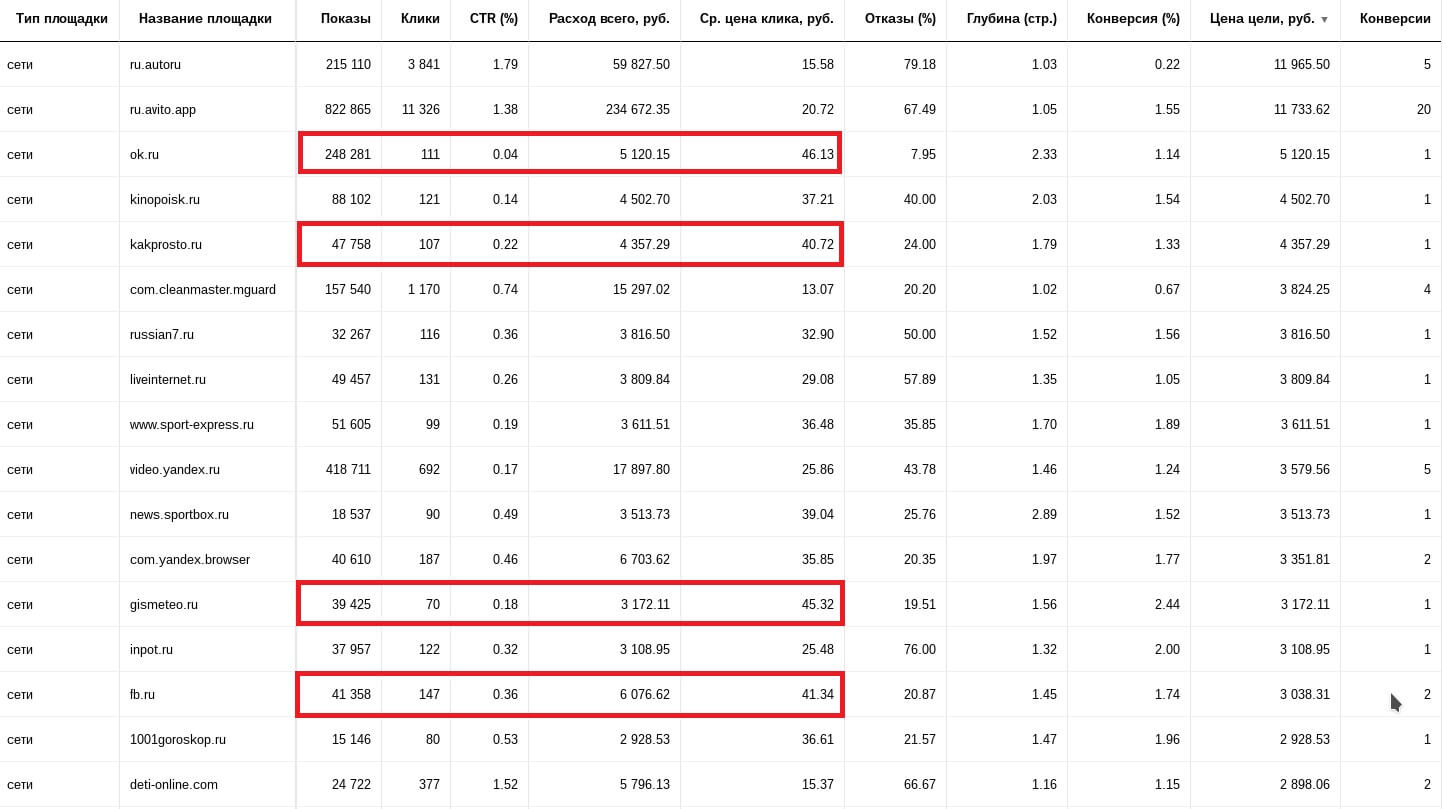Click the total spend value 234 672.35
The image size is (1443, 809).
point(638,109)
